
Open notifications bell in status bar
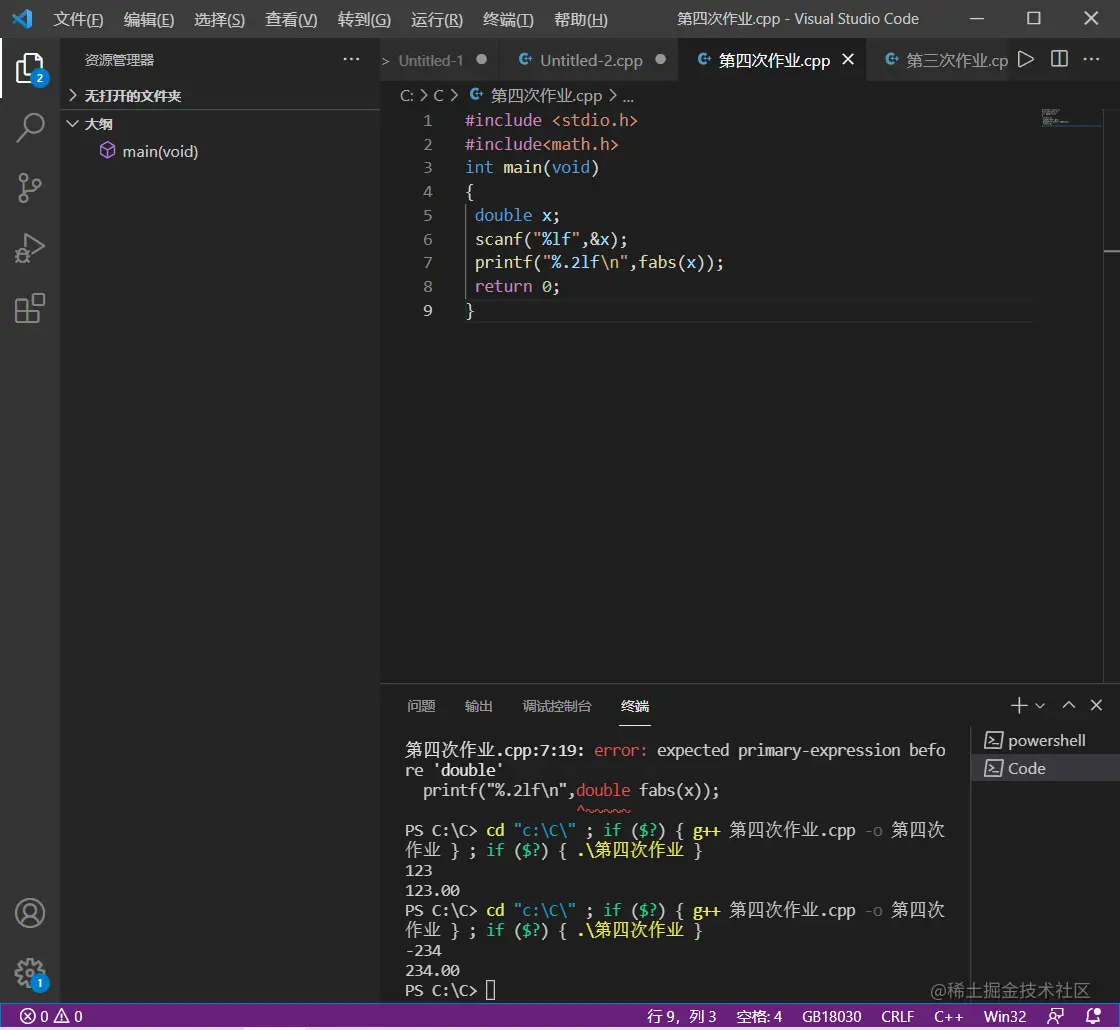click(1093, 1016)
